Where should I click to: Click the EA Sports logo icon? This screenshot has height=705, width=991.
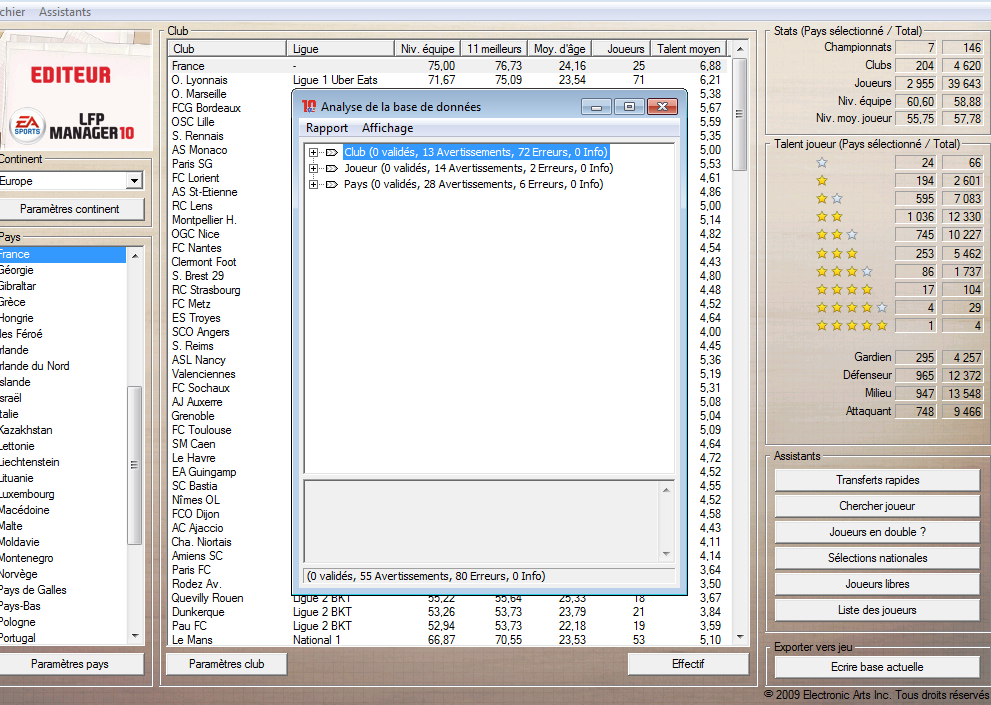click(x=27, y=125)
